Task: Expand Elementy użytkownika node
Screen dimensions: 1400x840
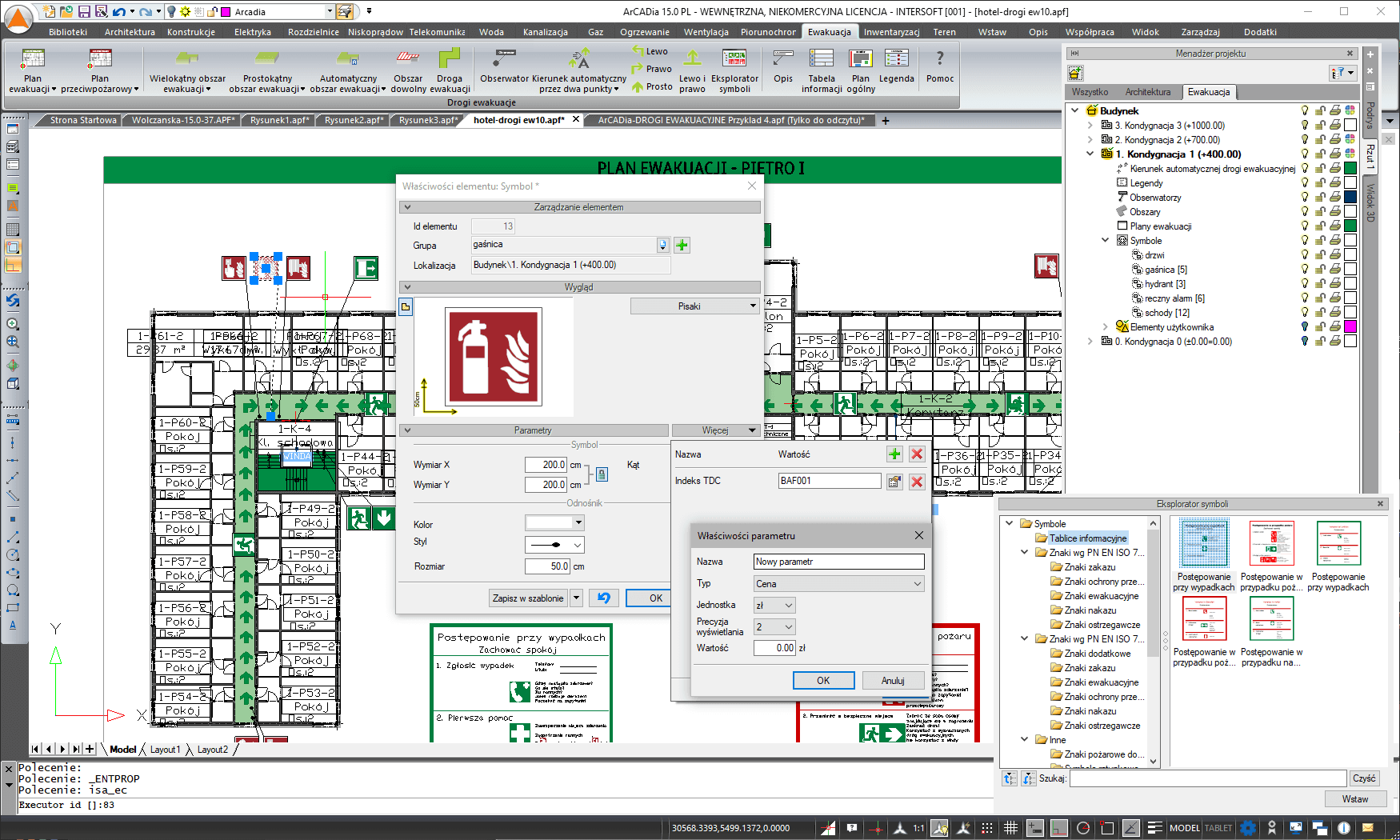Action: (x=1105, y=327)
